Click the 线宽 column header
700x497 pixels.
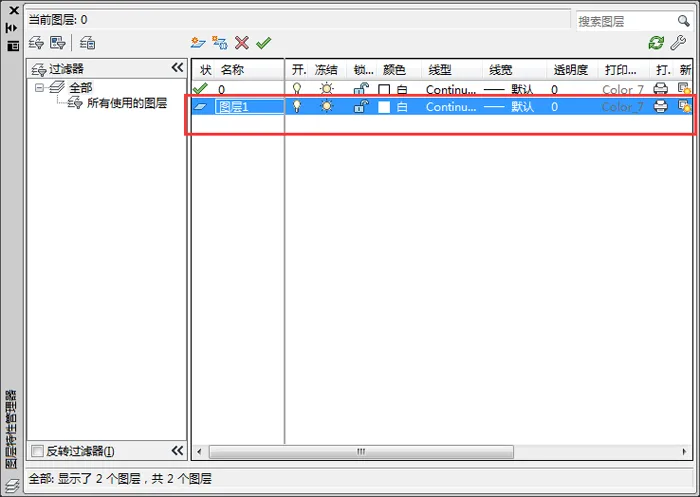pyautogui.click(x=500, y=70)
